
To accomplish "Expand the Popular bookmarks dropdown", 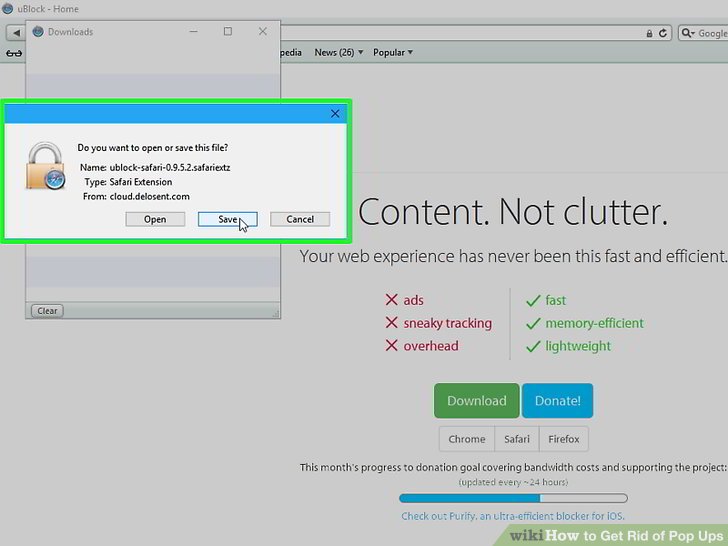I will coord(393,52).
